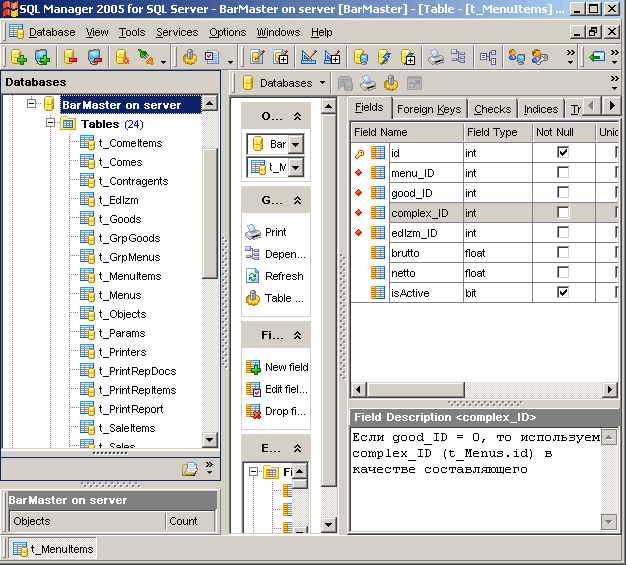This screenshot has width=626, height=565.
Task: Click the Refresh action in the side panel
Action: coord(274,276)
